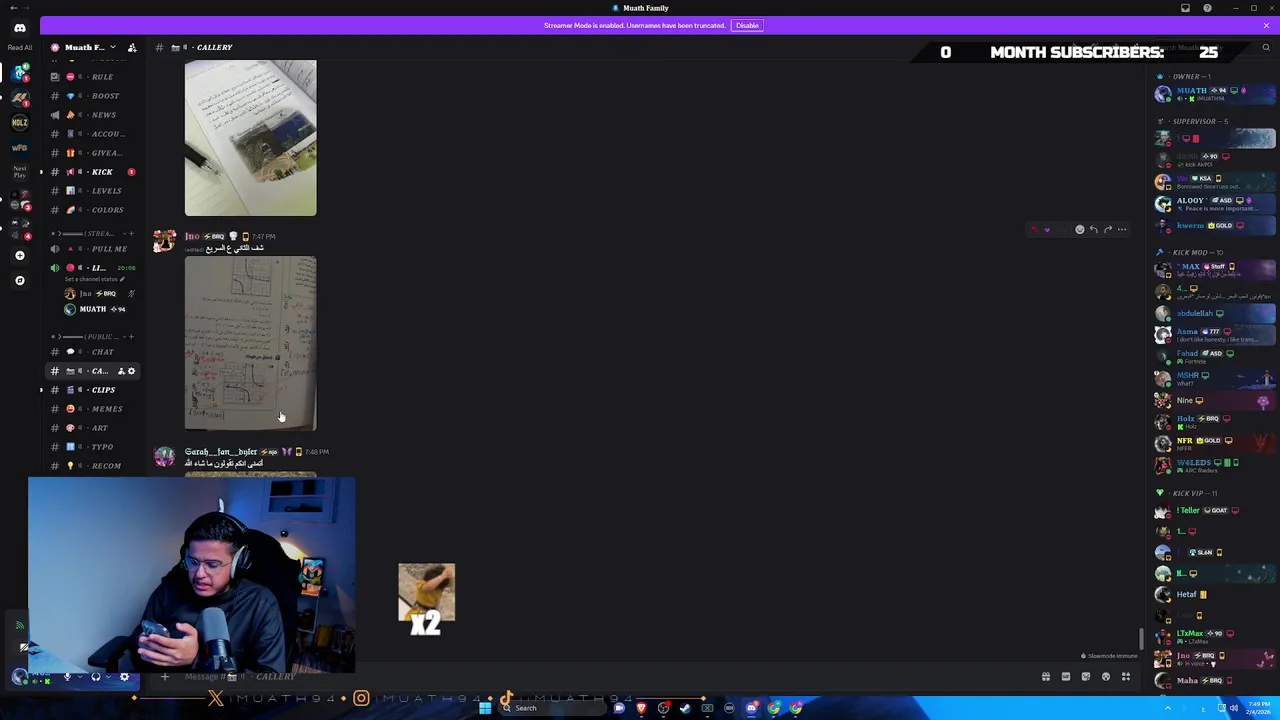Open the Discord inbox icon
The height and width of the screenshot is (720, 1280).
[1185, 8]
